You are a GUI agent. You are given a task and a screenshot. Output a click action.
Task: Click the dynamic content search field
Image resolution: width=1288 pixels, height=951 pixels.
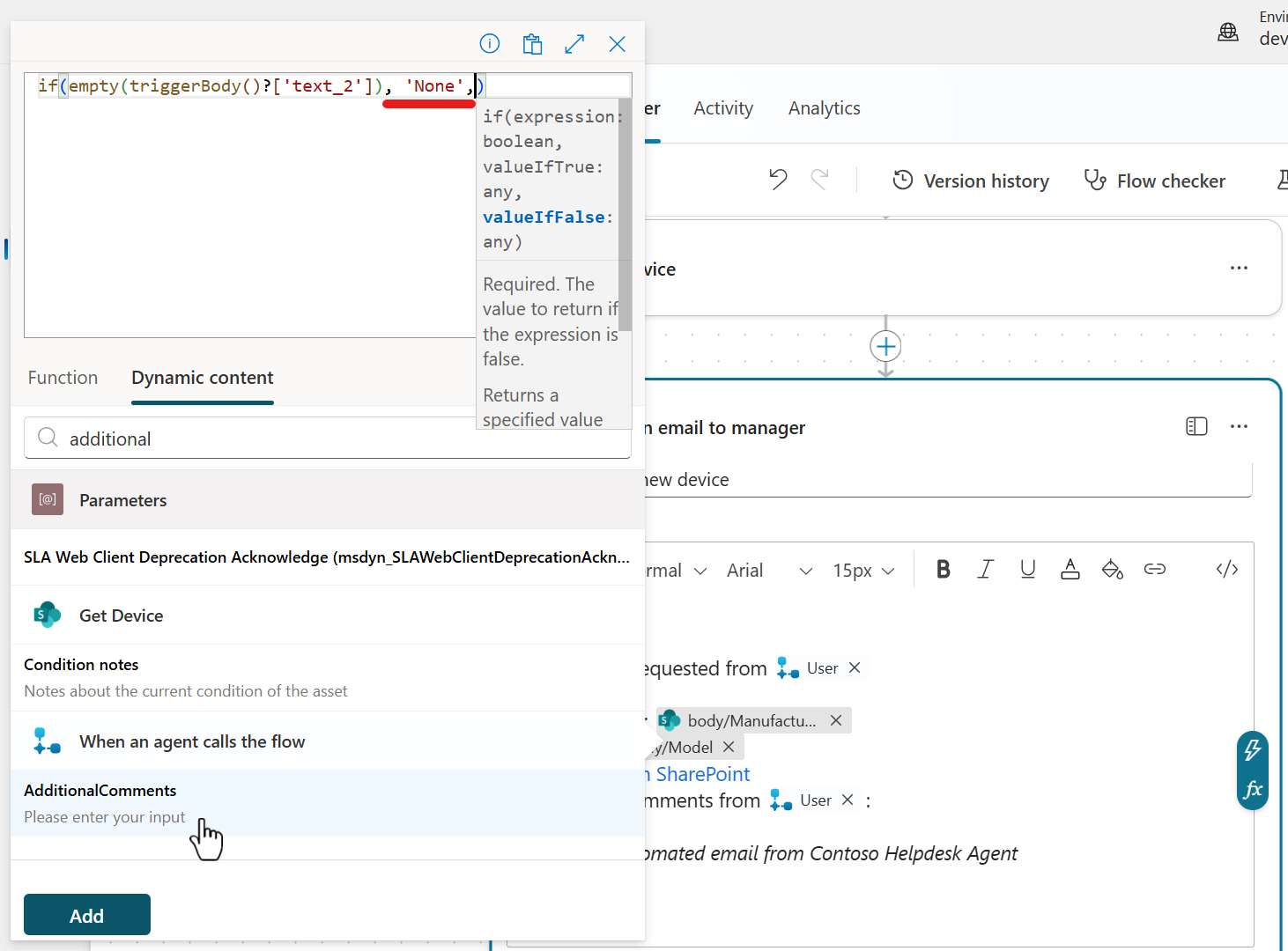(344, 439)
